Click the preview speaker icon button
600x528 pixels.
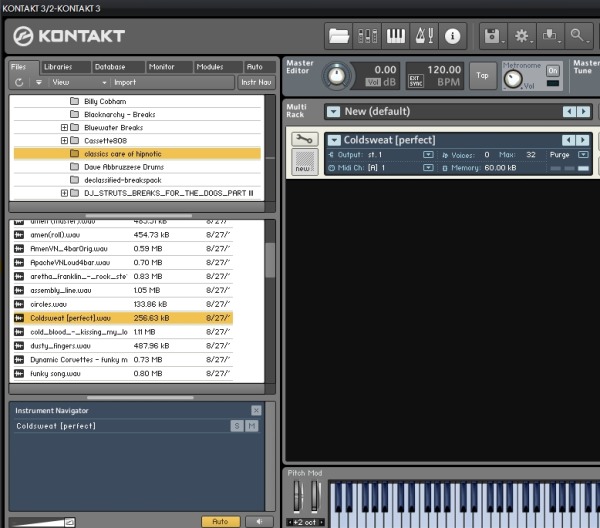click(259, 521)
